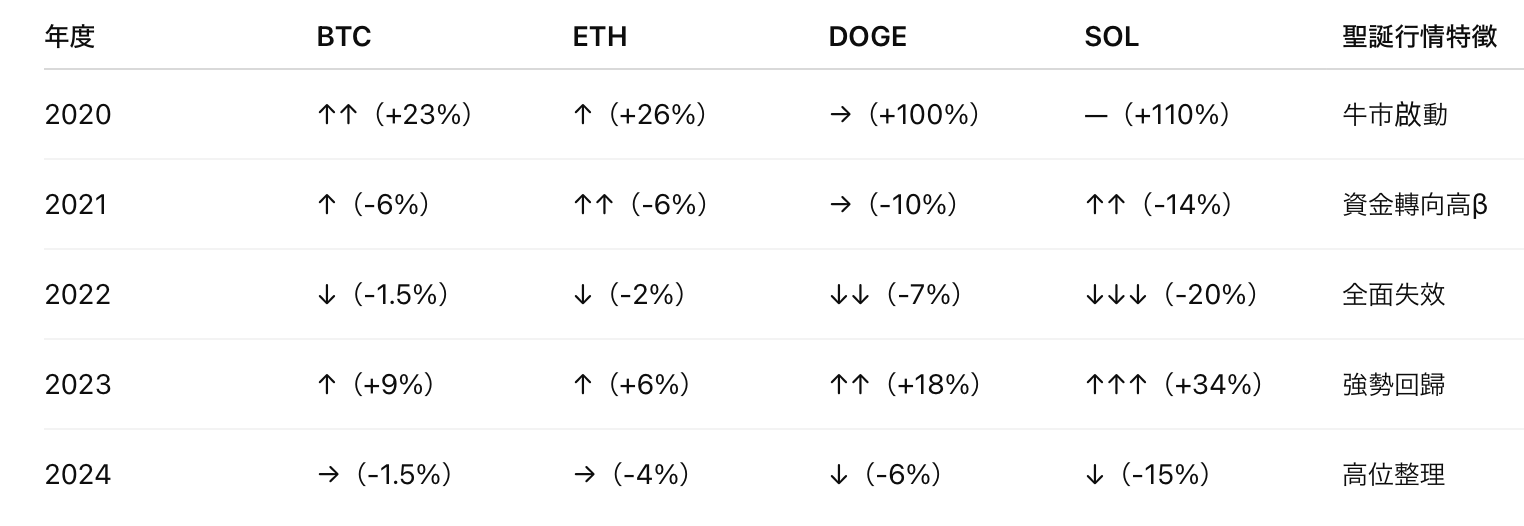This screenshot has width=1524, height=526.
Task: Click the 年度 column header
Action: pyautogui.click(x=70, y=37)
